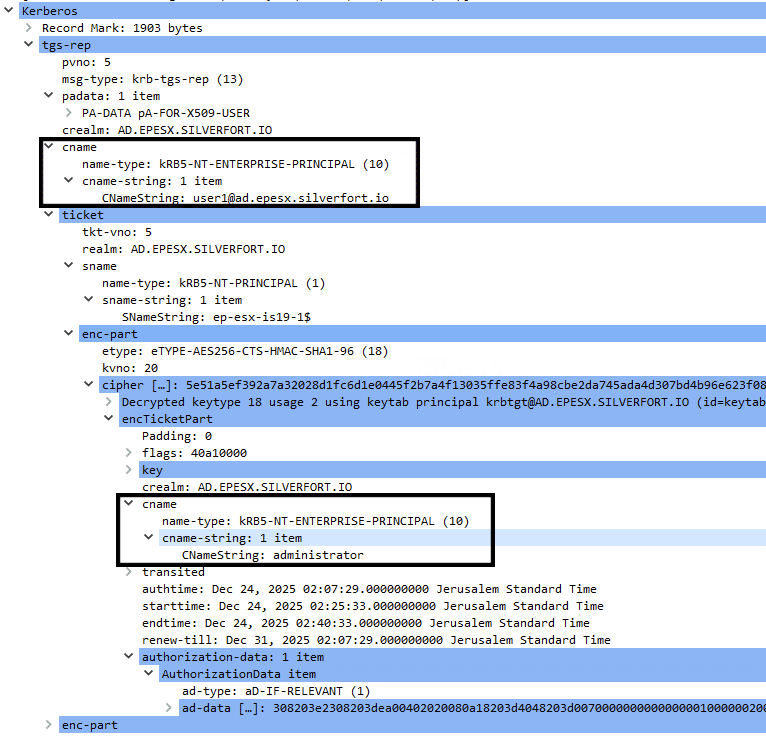Expand the ad-data hex field
766x736 pixels.
pyautogui.click(x=169, y=707)
